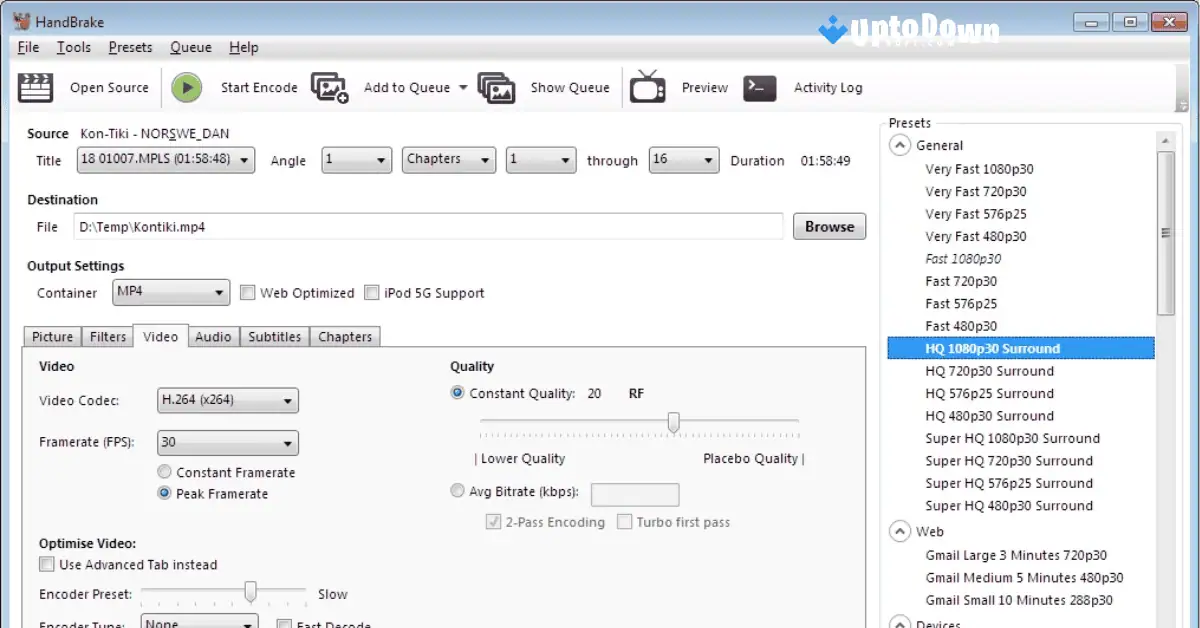The height and width of the screenshot is (628, 1200).
Task: Open the Activity Log icon
Action: point(760,88)
